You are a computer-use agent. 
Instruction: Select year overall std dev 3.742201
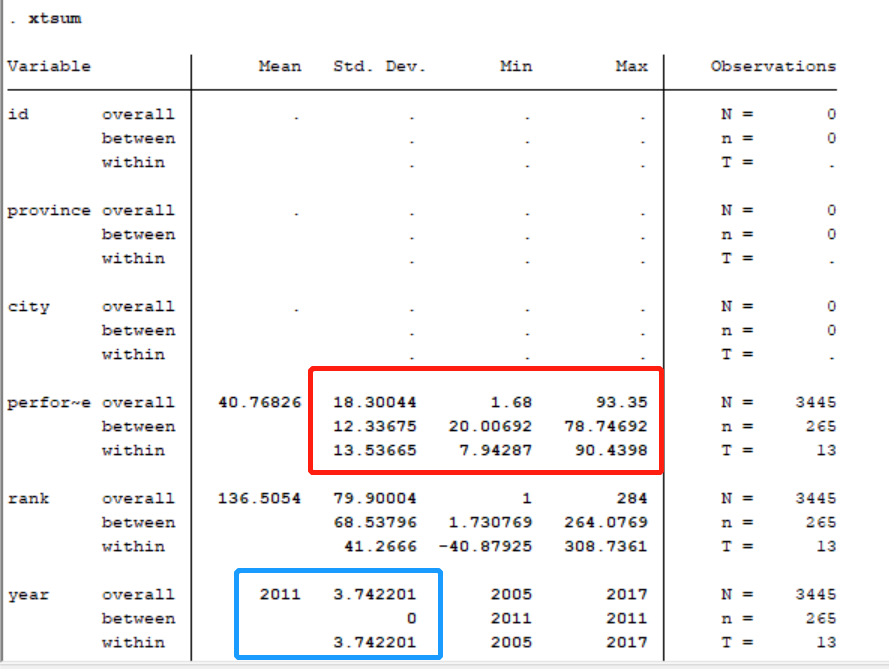point(375,595)
